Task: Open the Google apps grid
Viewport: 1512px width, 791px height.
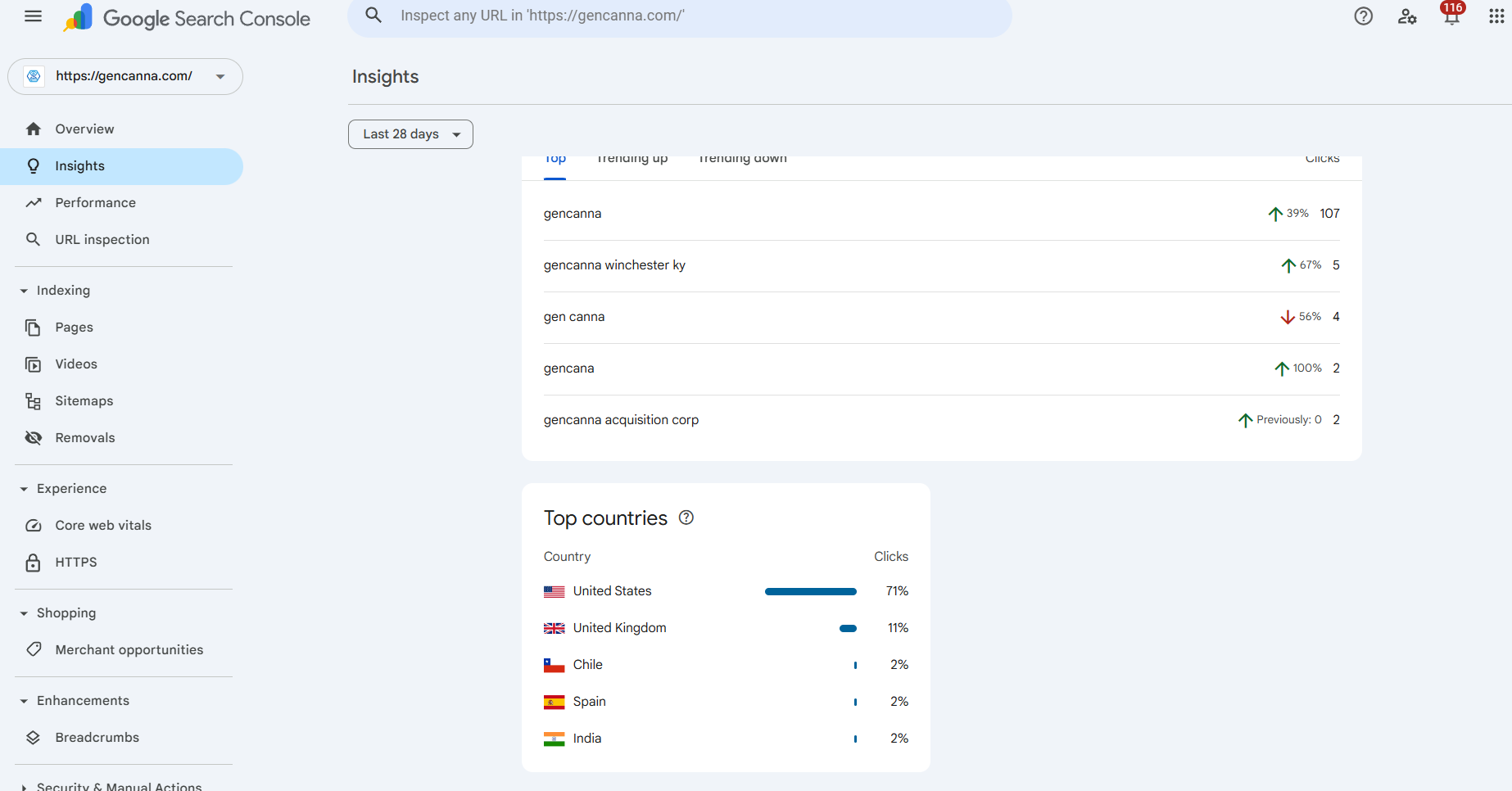Action: [x=1496, y=16]
